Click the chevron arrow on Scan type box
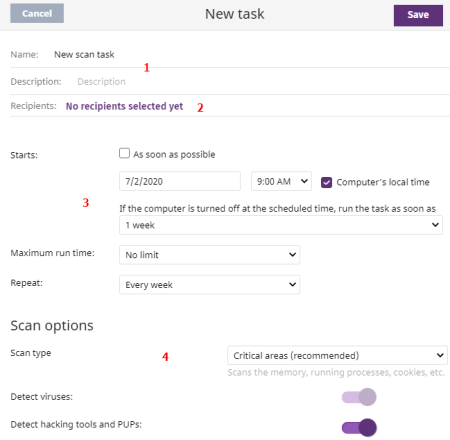The width and height of the screenshot is (450, 440). [440, 355]
